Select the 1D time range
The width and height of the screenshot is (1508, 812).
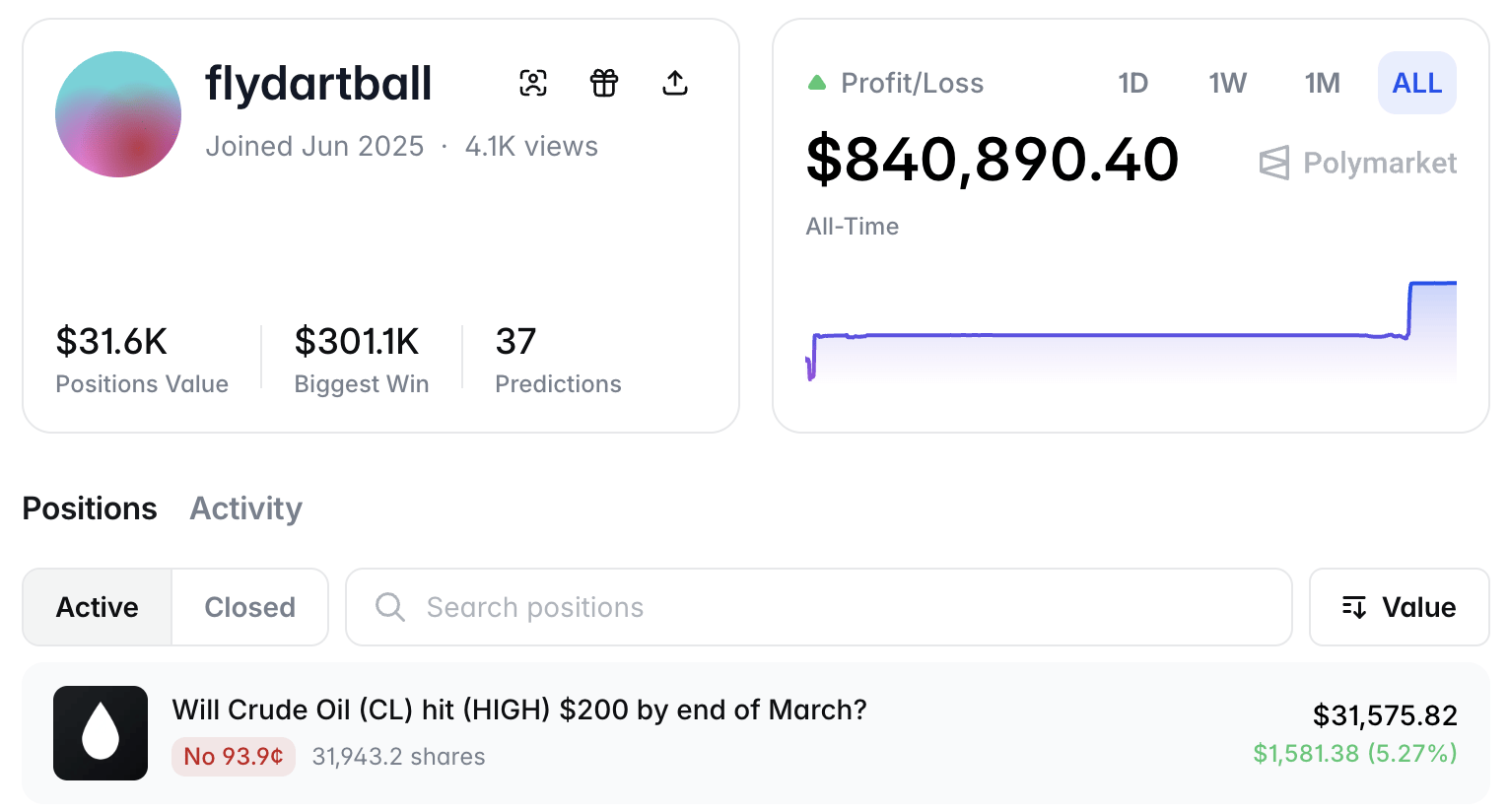[x=1133, y=83]
